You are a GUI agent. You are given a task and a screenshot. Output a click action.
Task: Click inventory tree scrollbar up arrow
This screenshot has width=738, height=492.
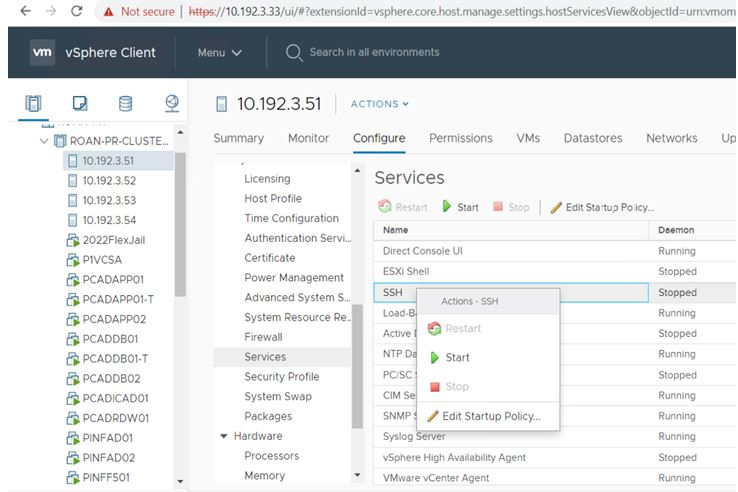180,133
